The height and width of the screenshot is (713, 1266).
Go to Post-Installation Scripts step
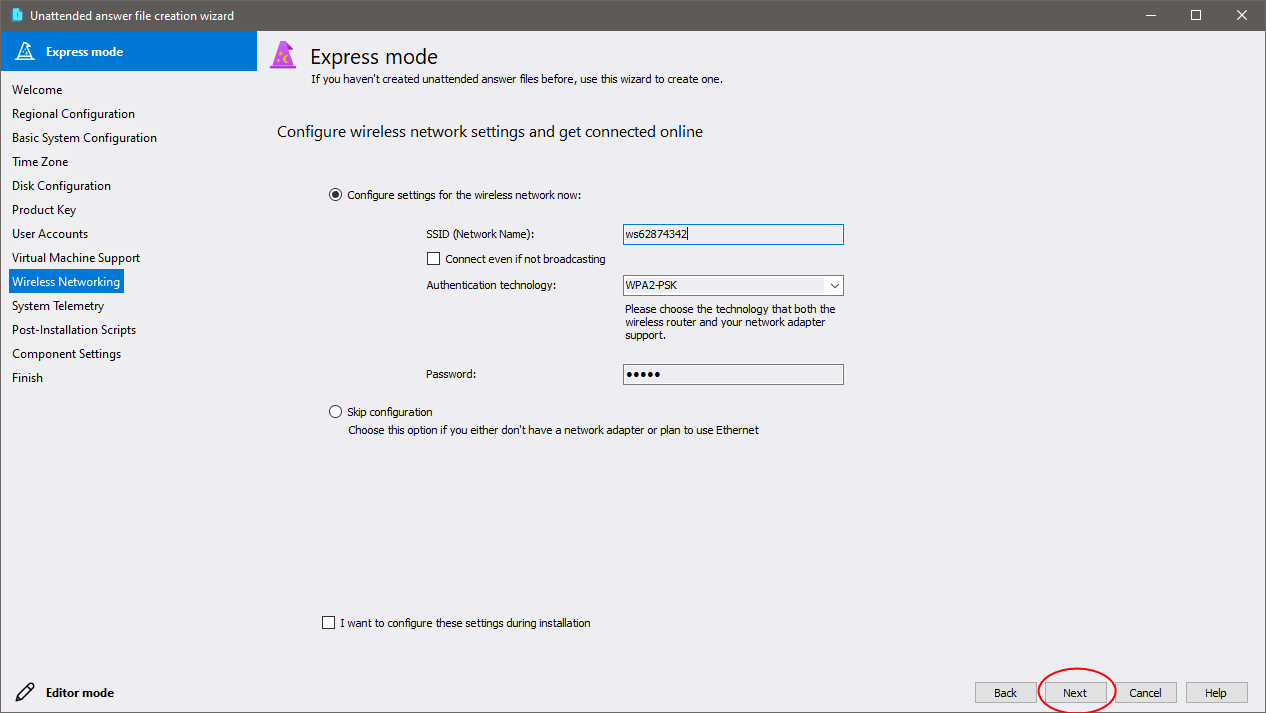[74, 330]
